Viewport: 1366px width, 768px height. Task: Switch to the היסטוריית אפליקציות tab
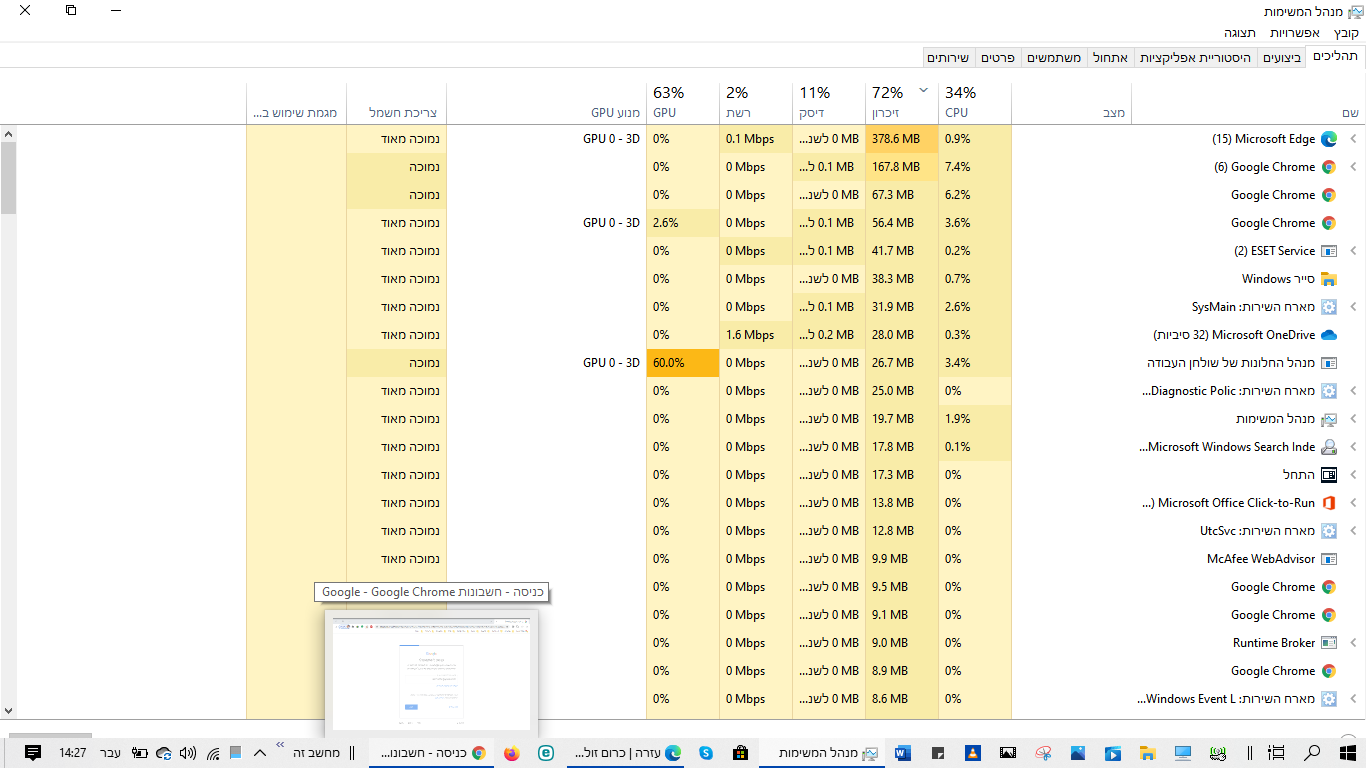pos(1195,58)
